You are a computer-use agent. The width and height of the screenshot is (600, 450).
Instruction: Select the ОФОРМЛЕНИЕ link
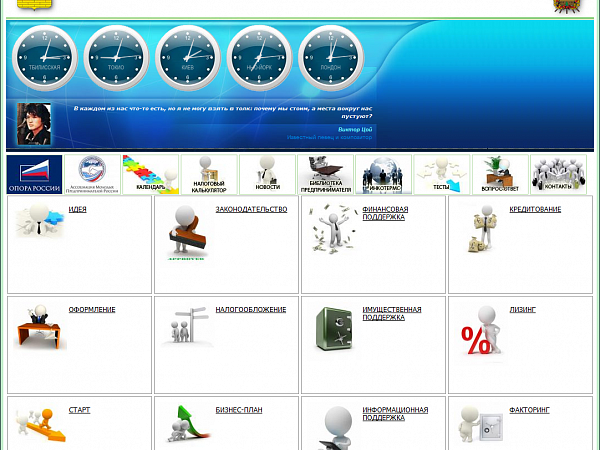coord(91,310)
